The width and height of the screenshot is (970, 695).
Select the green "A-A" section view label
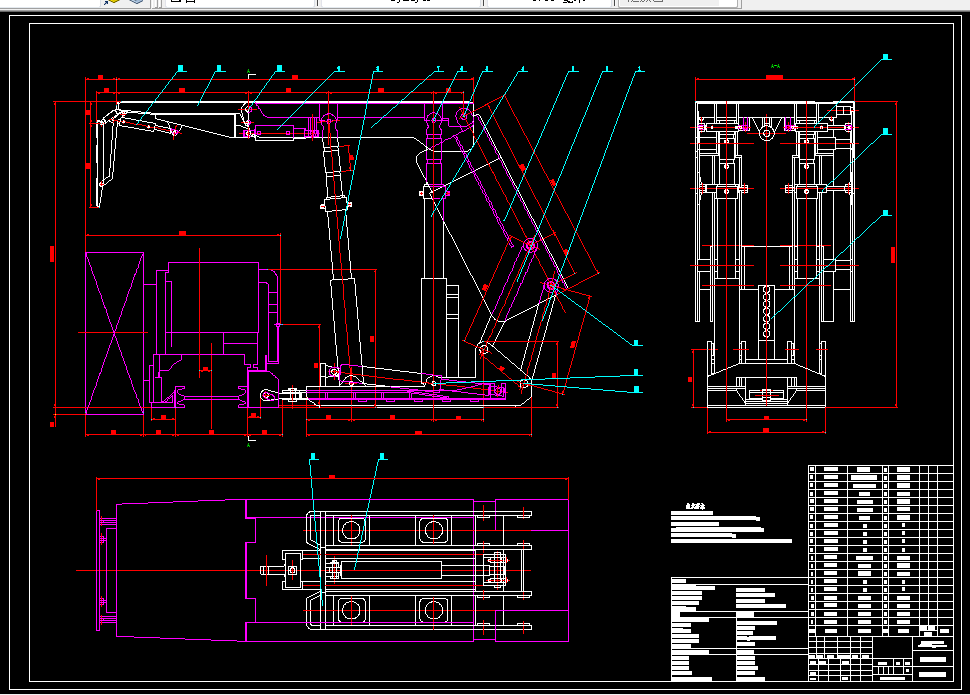(775, 66)
